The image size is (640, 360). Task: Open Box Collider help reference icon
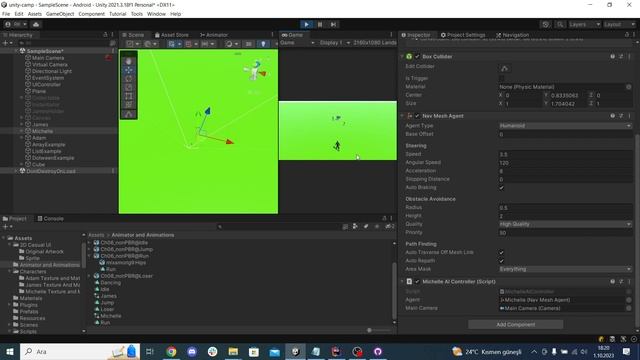[x=613, y=56]
